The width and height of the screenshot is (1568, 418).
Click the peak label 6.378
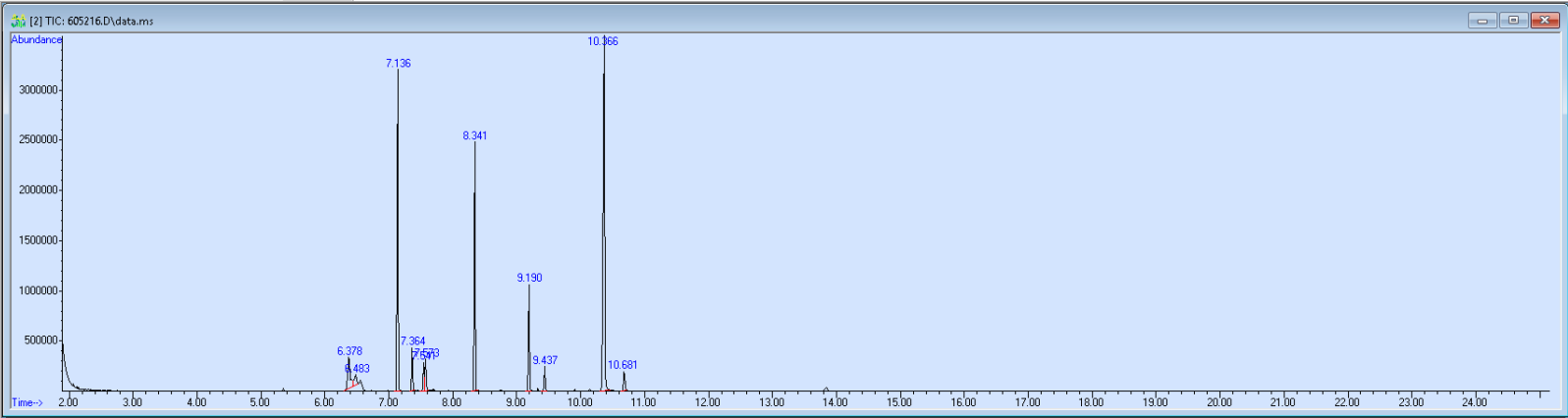350,350
